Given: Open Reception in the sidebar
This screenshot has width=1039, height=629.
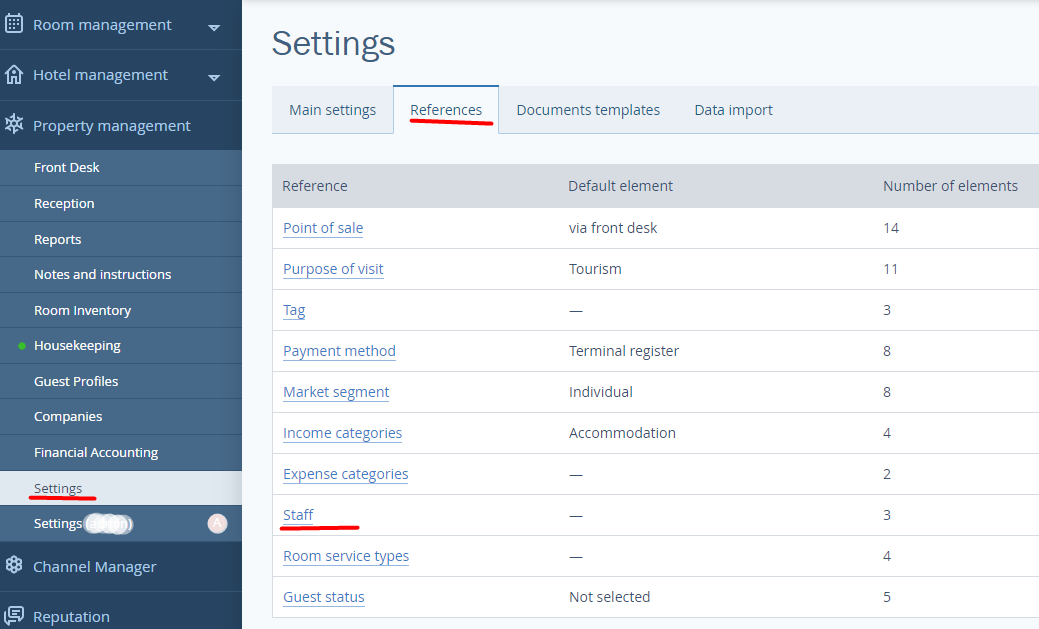Looking at the screenshot, I should (121, 203).
